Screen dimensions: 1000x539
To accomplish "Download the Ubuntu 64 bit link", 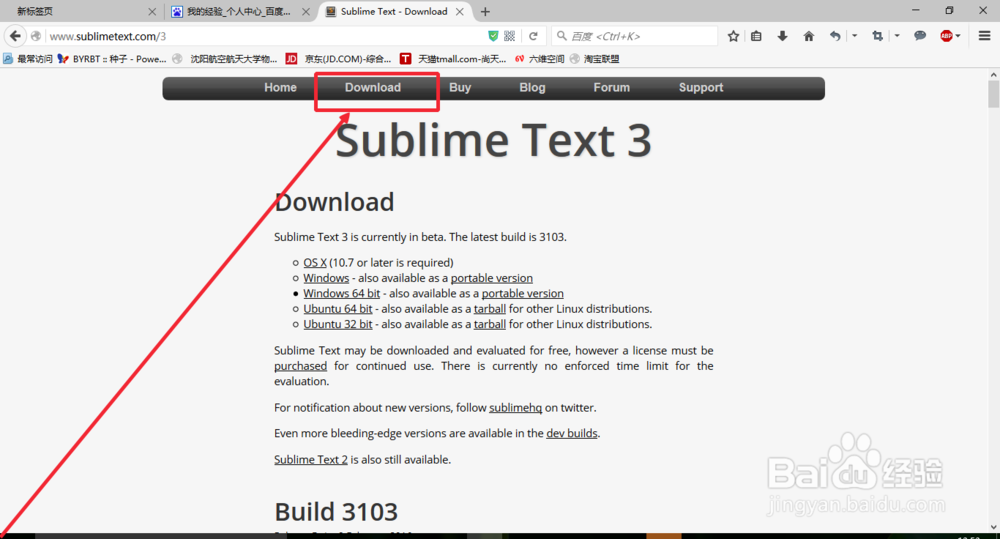I will pyautogui.click(x=338, y=309).
